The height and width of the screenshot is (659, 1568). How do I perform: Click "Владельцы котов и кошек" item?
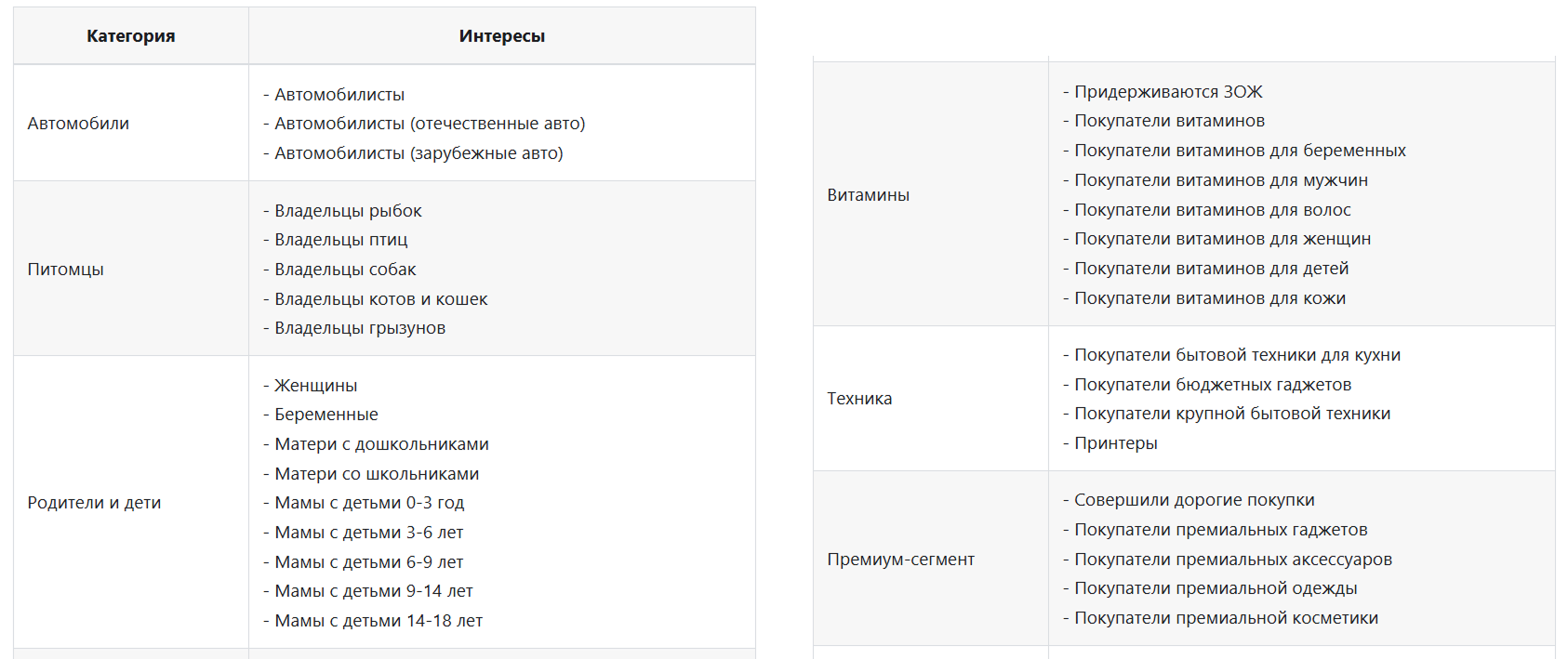click(380, 299)
